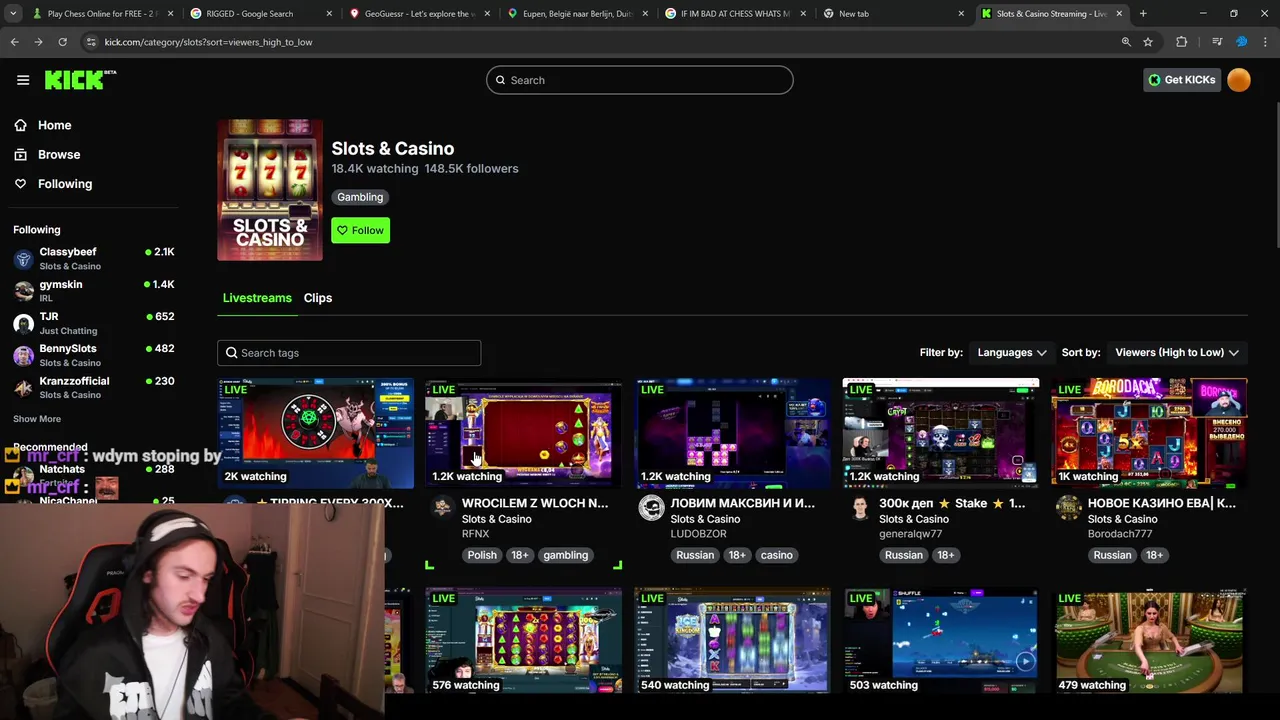1280x720 pixels.
Task: Open the 2K watching stream thumbnail
Action: [315, 433]
